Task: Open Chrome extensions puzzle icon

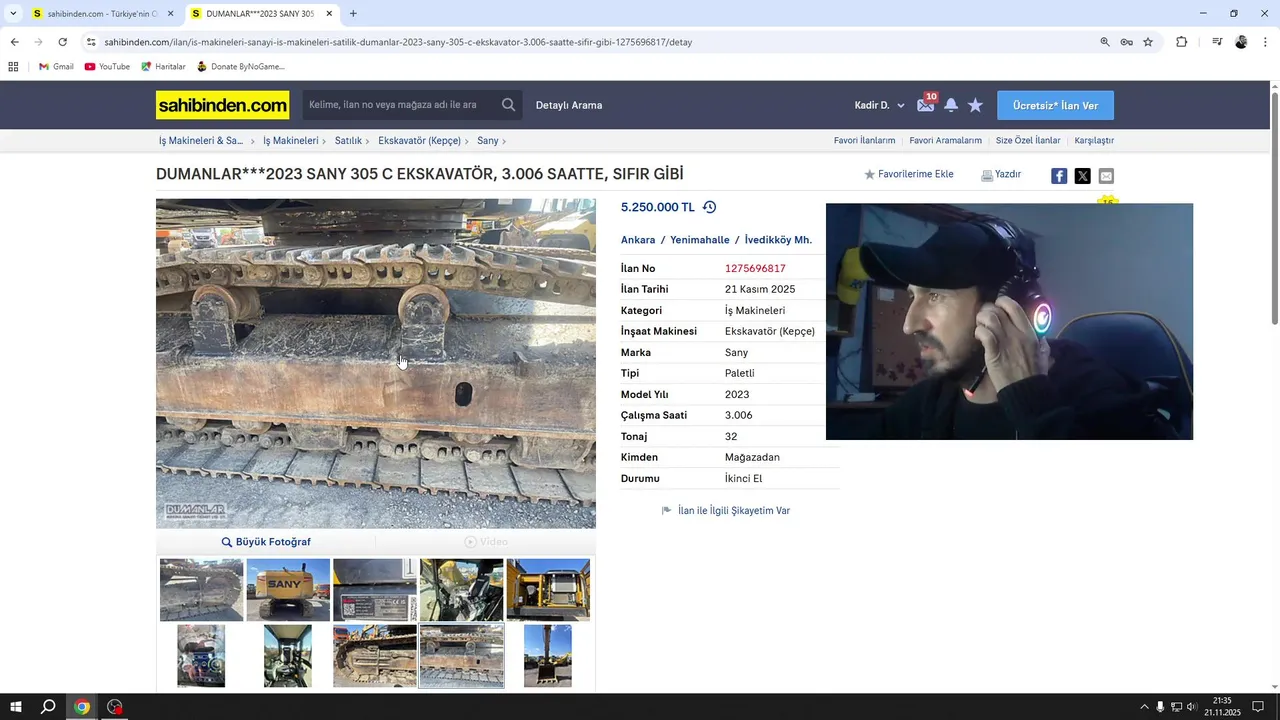Action: pos(1181,42)
